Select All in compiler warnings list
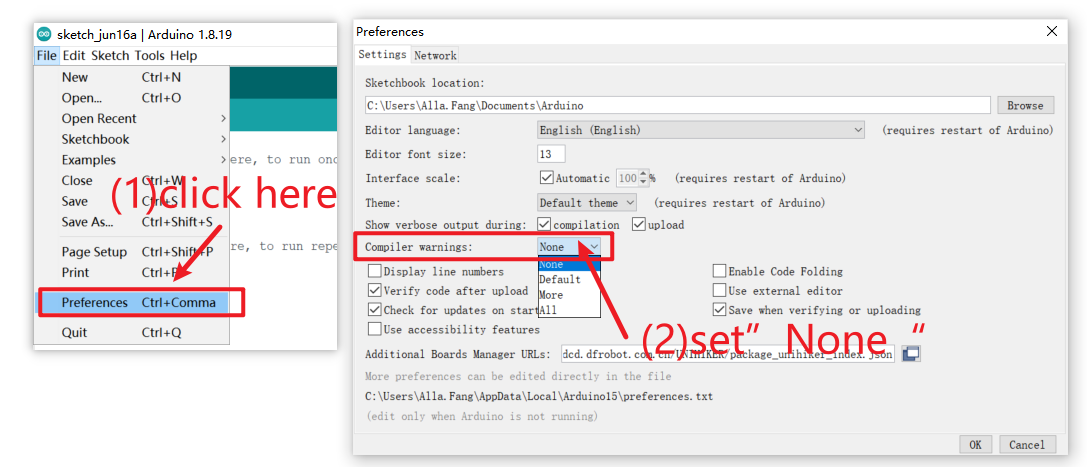Image resolution: width=1087 pixels, height=467 pixels. click(568, 310)
